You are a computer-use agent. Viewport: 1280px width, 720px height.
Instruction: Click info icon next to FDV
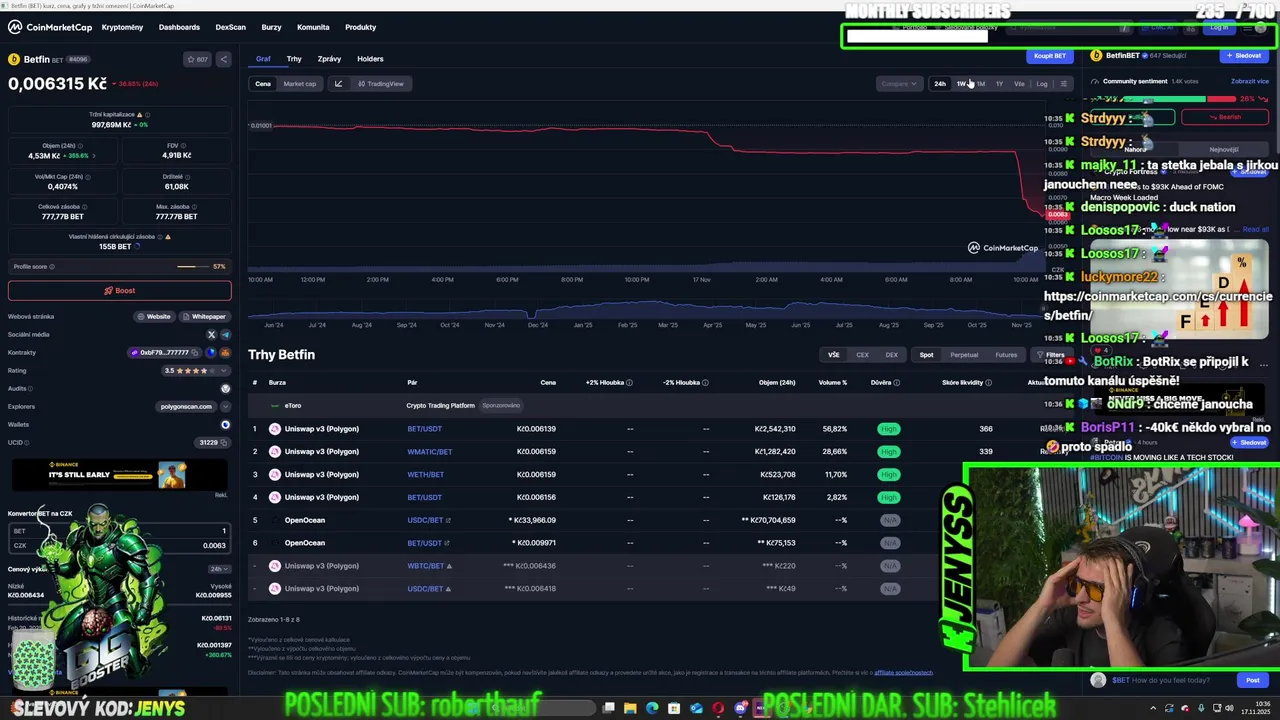[x=183, y=146]
